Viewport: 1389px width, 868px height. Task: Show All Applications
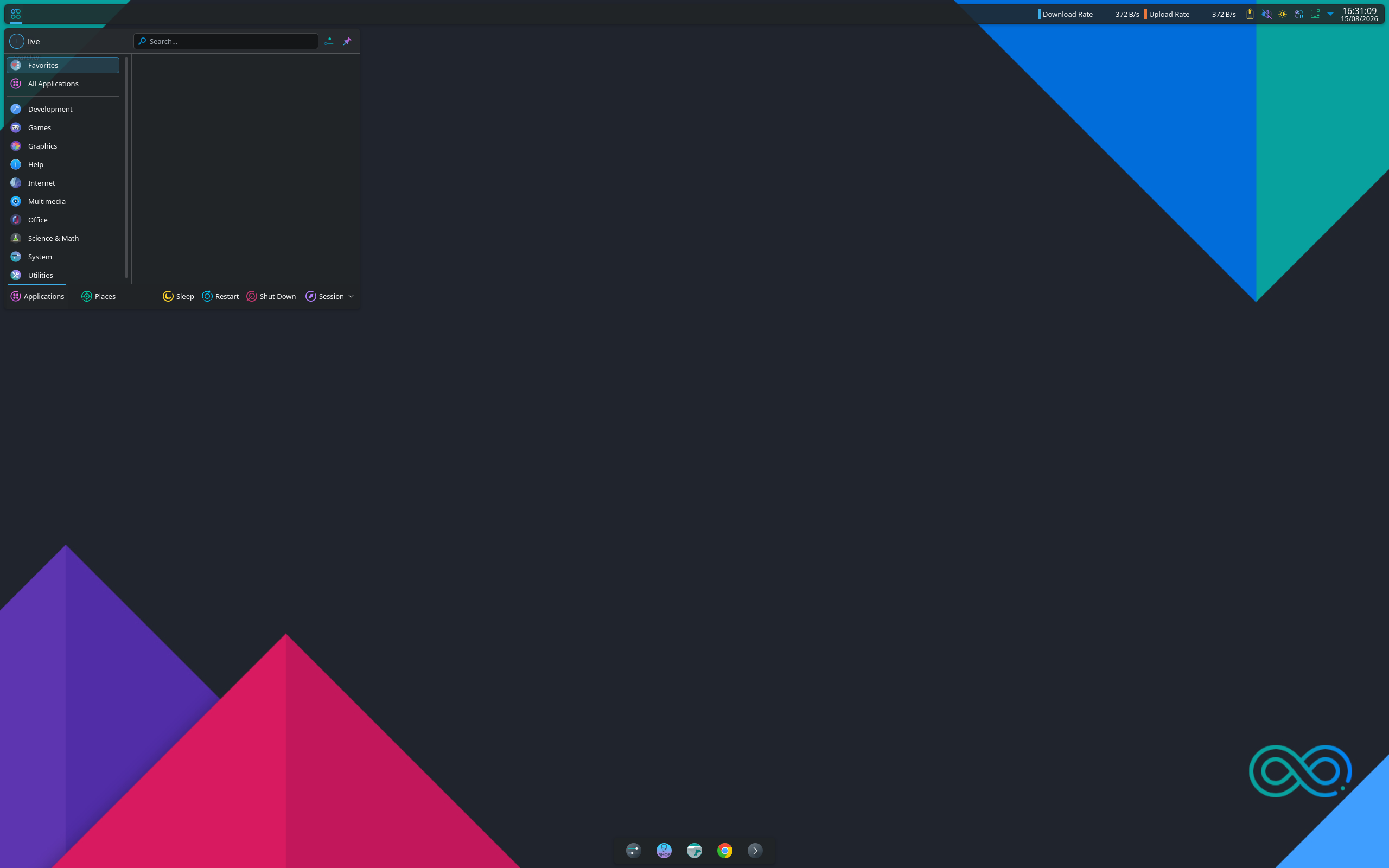point(63,84)
